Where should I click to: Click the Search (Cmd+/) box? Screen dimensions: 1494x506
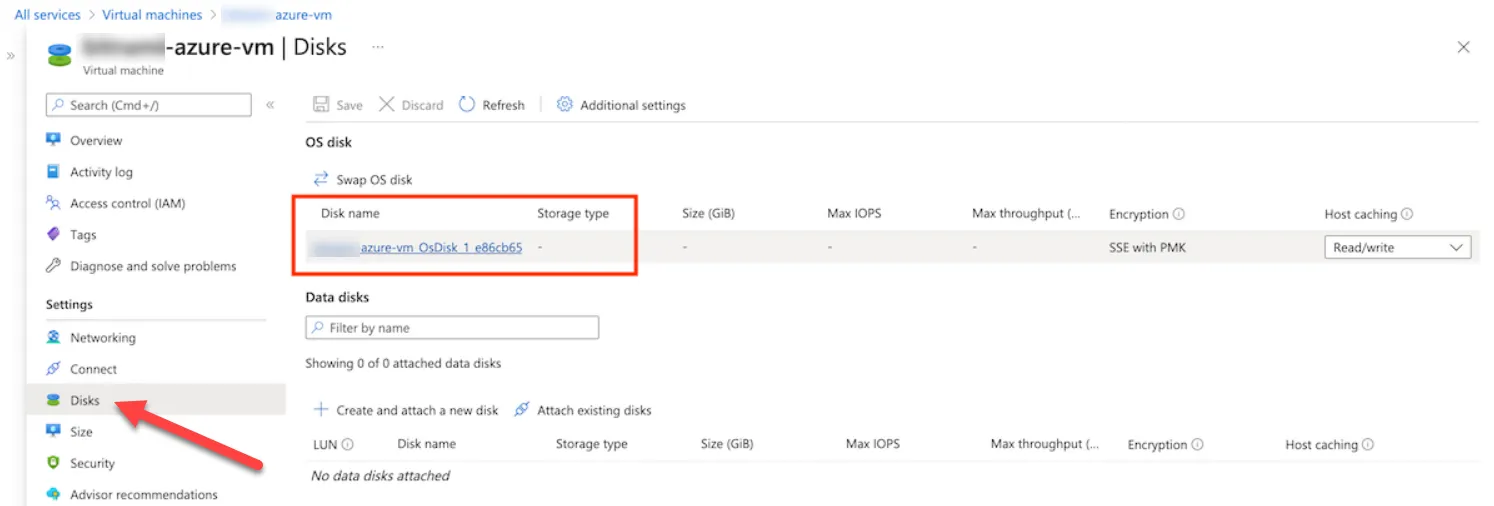pyautogui.click(x=149, y=105)
